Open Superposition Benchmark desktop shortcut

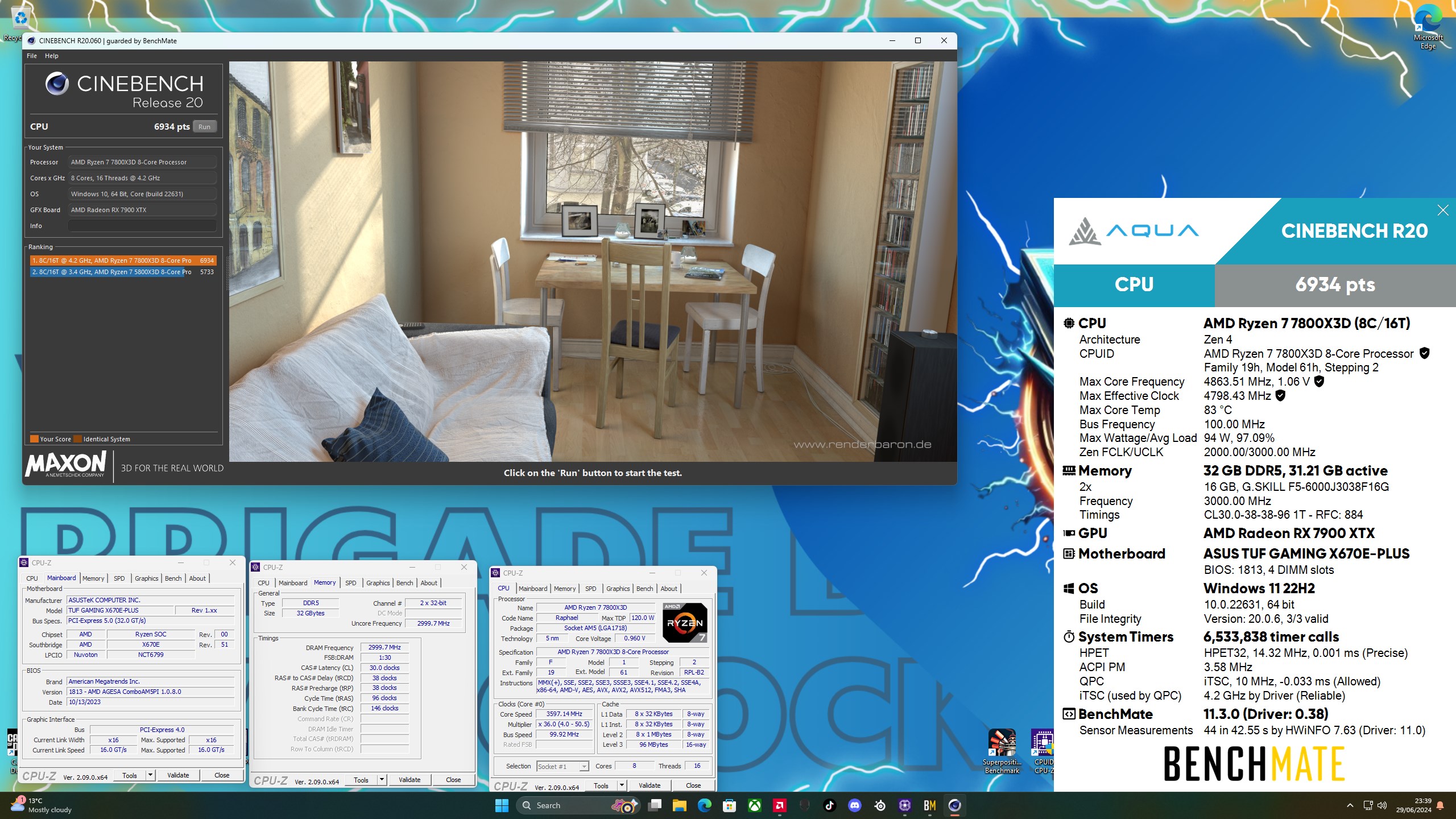point(1002,751)
